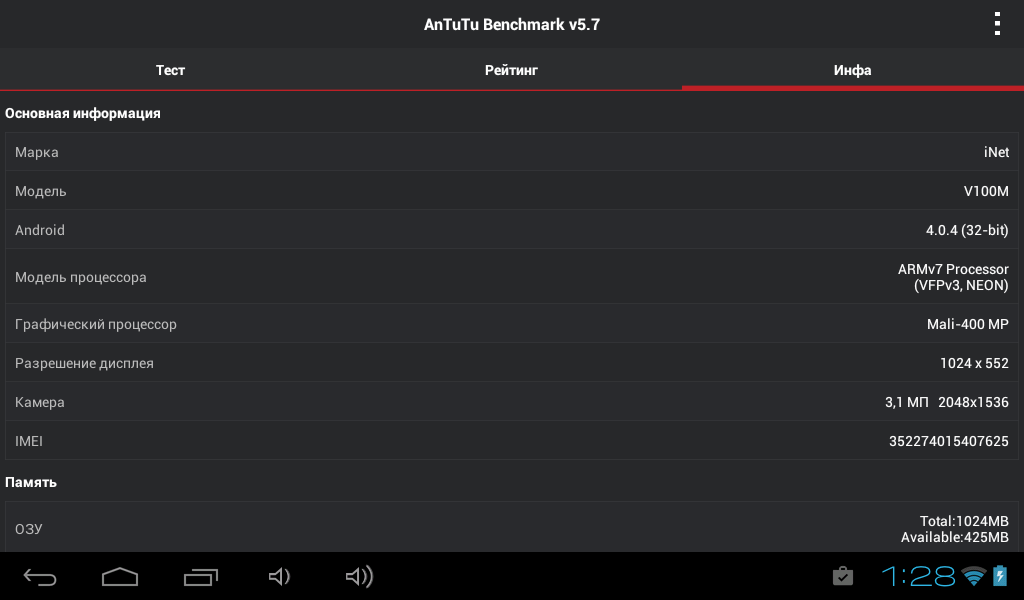The image size is (1024, 600).
Task: Tap the Графический процессор Mali-400 row
Action: point(512,324)
